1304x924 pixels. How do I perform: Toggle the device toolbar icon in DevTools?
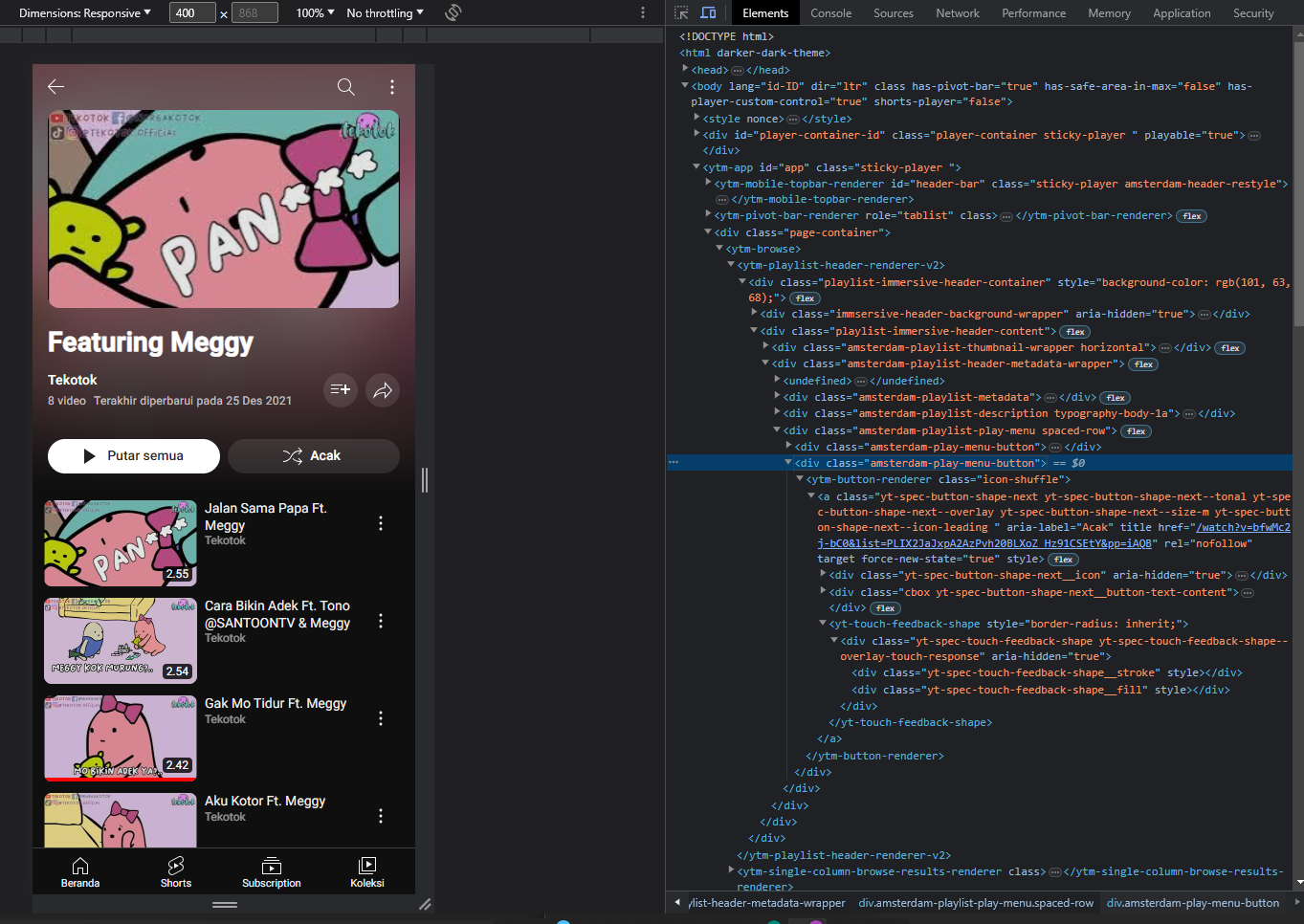tap(707, 12)
